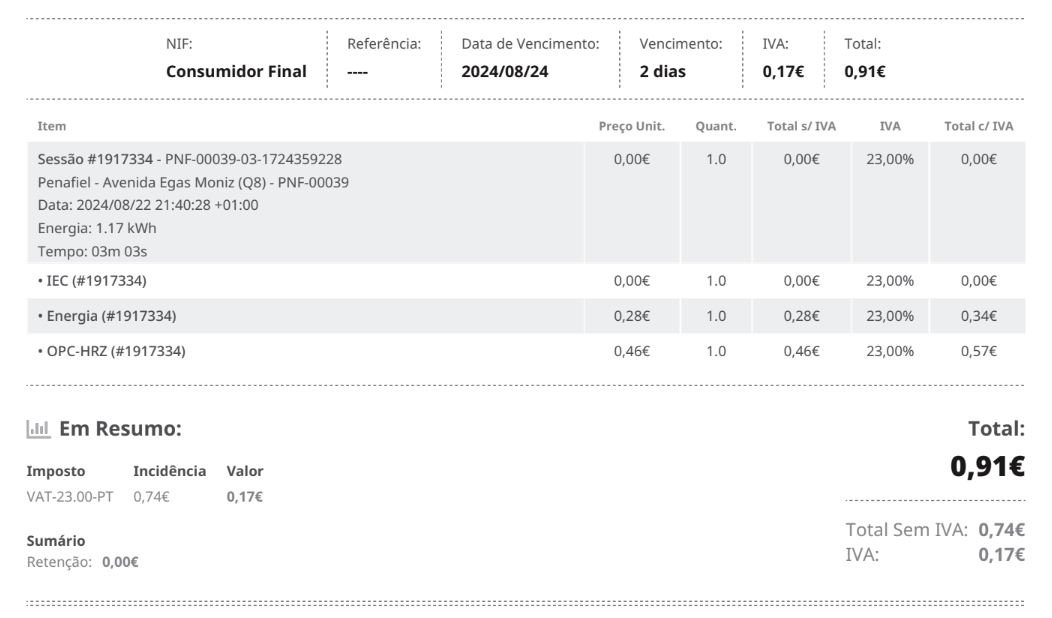Click the Retenção 0,00€ value
The height and width of the screenshot is (618, 1052).
(x=120, y=562)
